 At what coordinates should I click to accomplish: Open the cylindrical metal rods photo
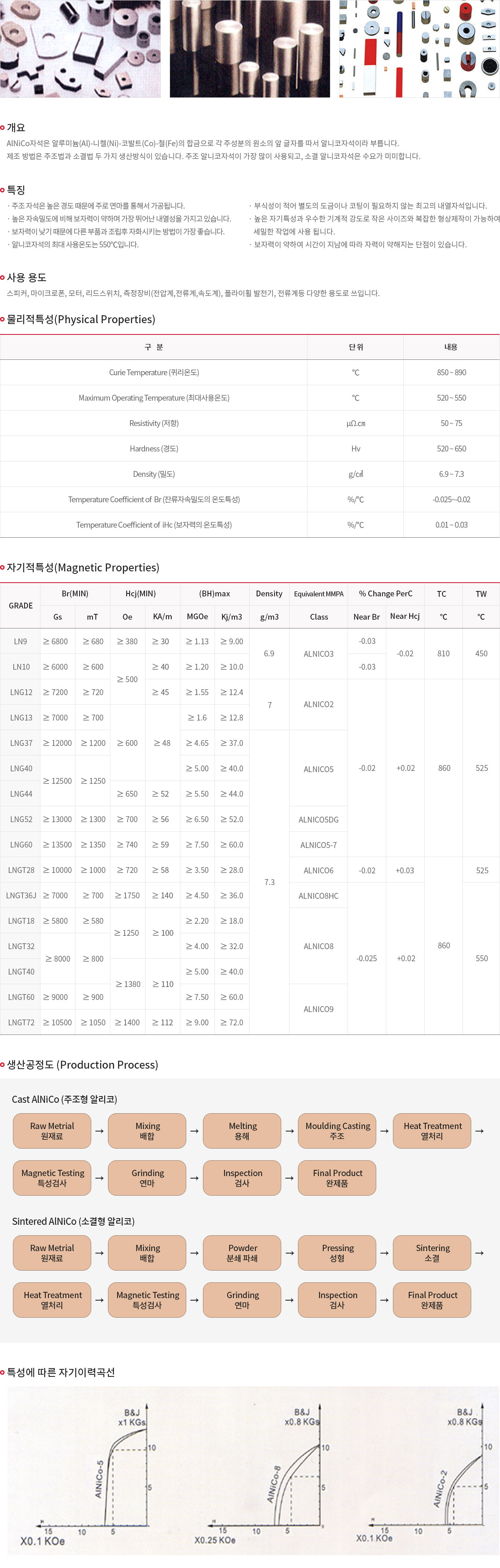250,49
